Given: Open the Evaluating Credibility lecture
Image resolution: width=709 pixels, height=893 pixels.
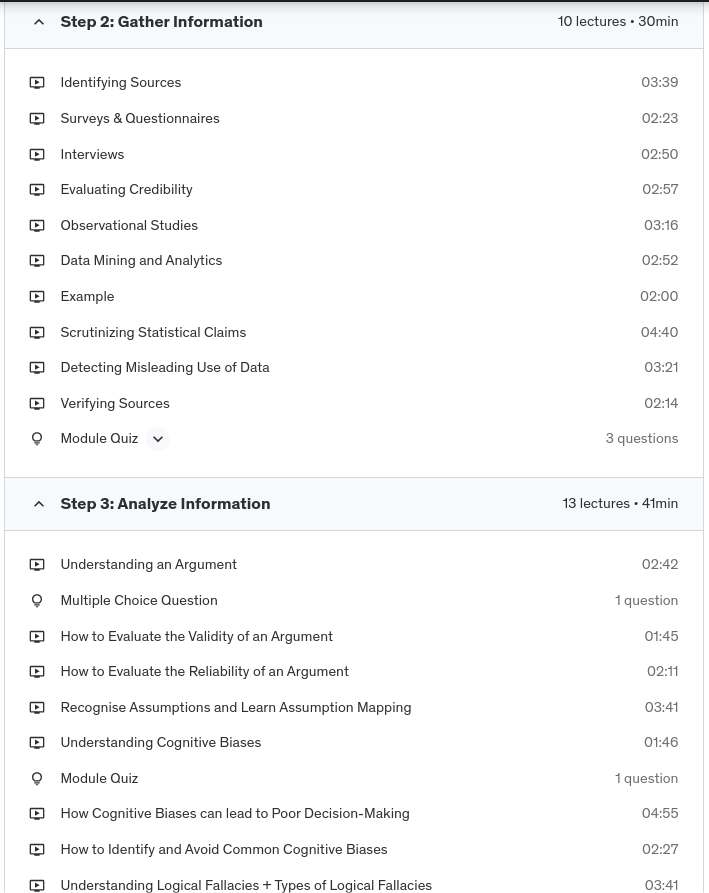Looking at the screenshot, I should 126,190.
